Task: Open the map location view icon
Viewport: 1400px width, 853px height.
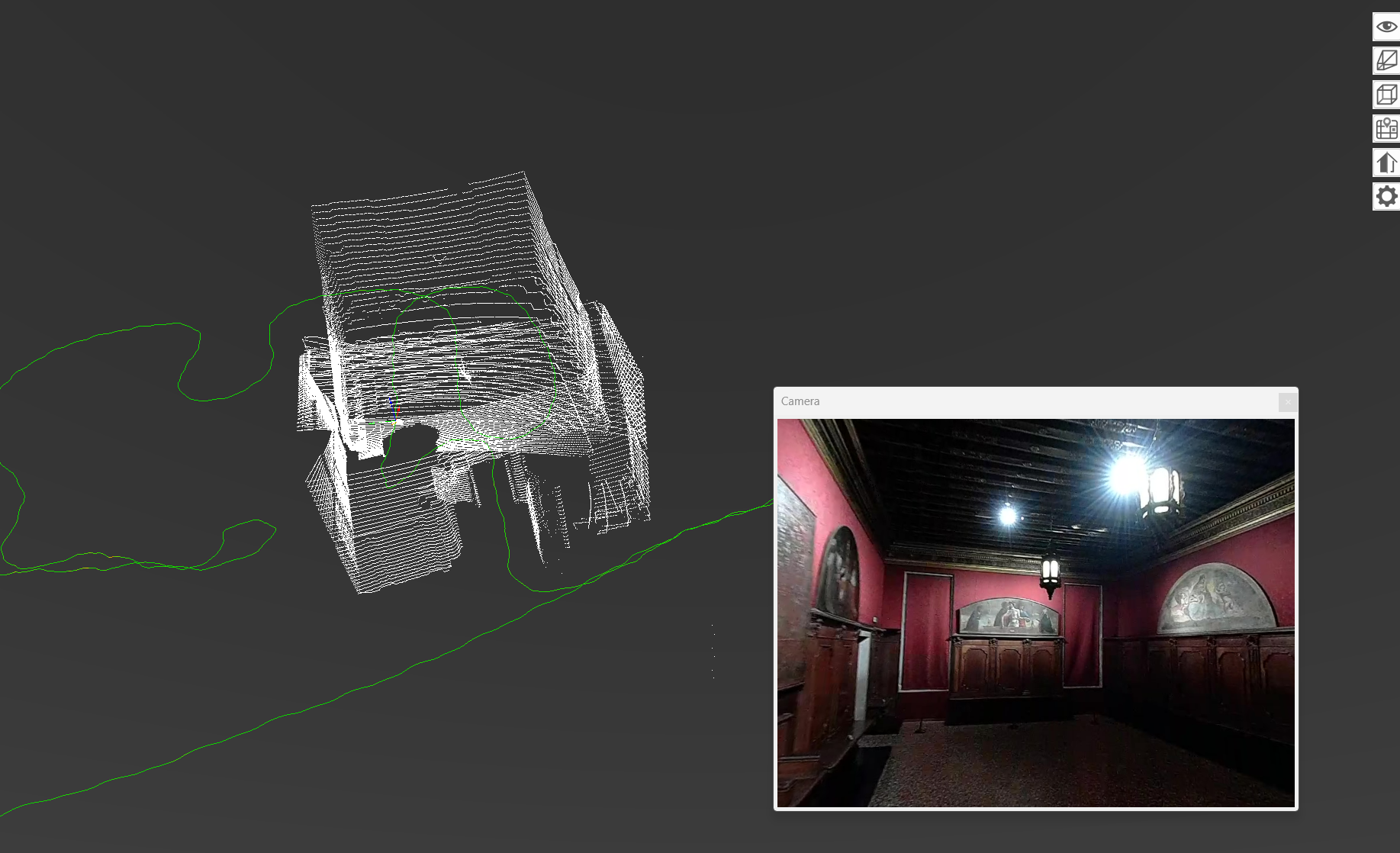Action: [1386, 128]
